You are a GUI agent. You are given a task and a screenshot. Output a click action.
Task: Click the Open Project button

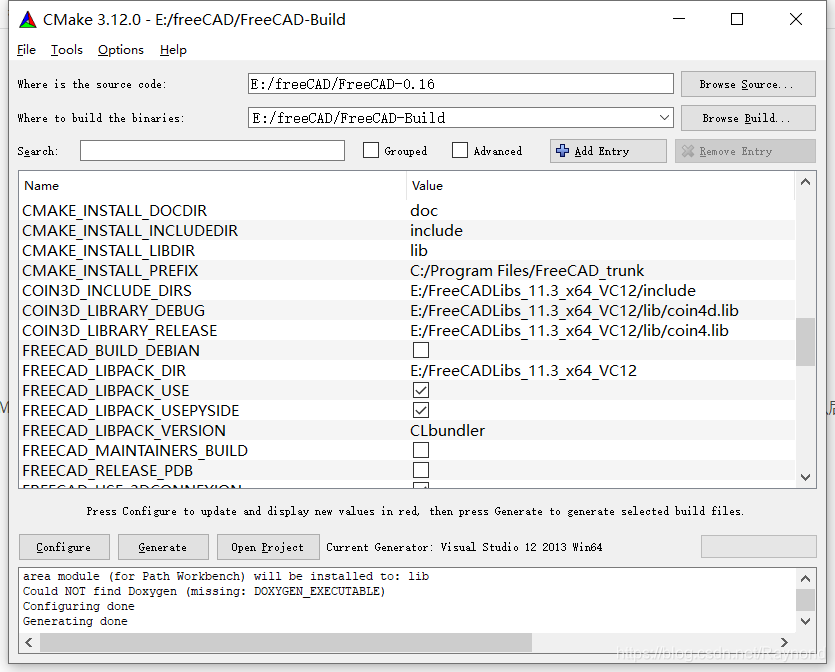point(268,547)
